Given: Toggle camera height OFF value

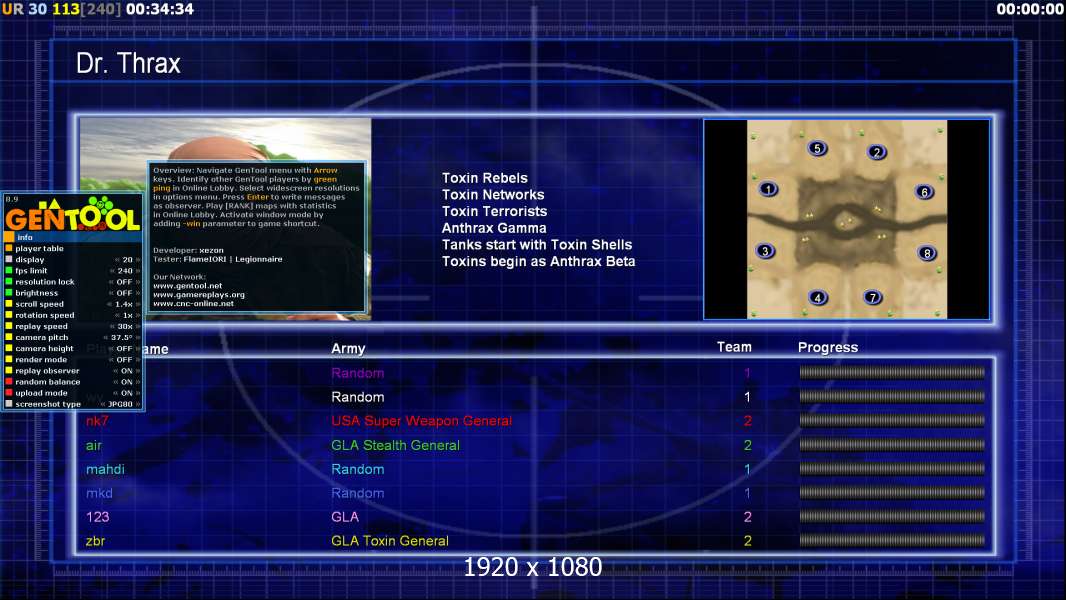Looking at the screenshot, I should coord(124,348).
